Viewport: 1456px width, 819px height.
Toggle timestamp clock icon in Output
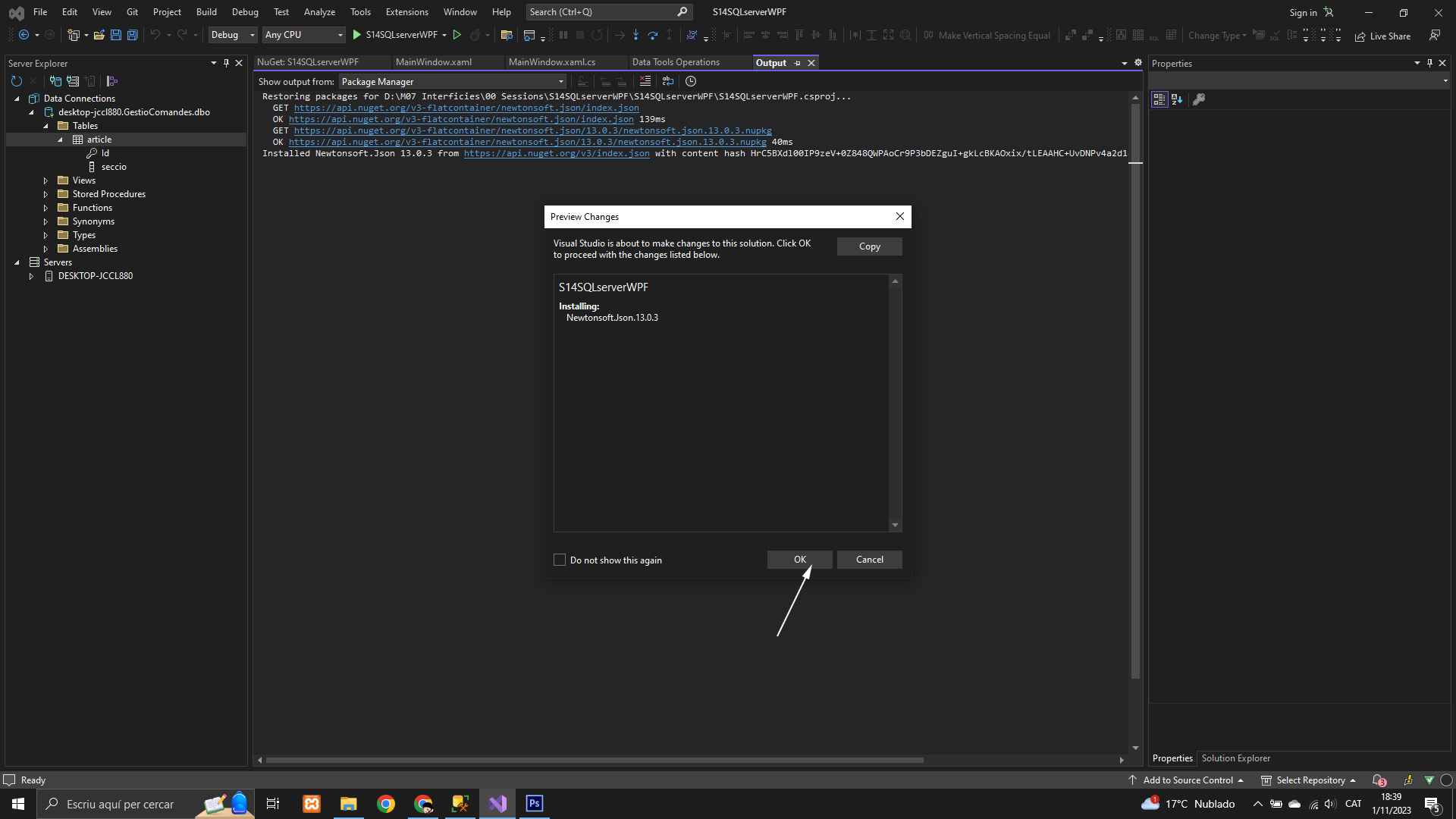[x=691, y=81]
